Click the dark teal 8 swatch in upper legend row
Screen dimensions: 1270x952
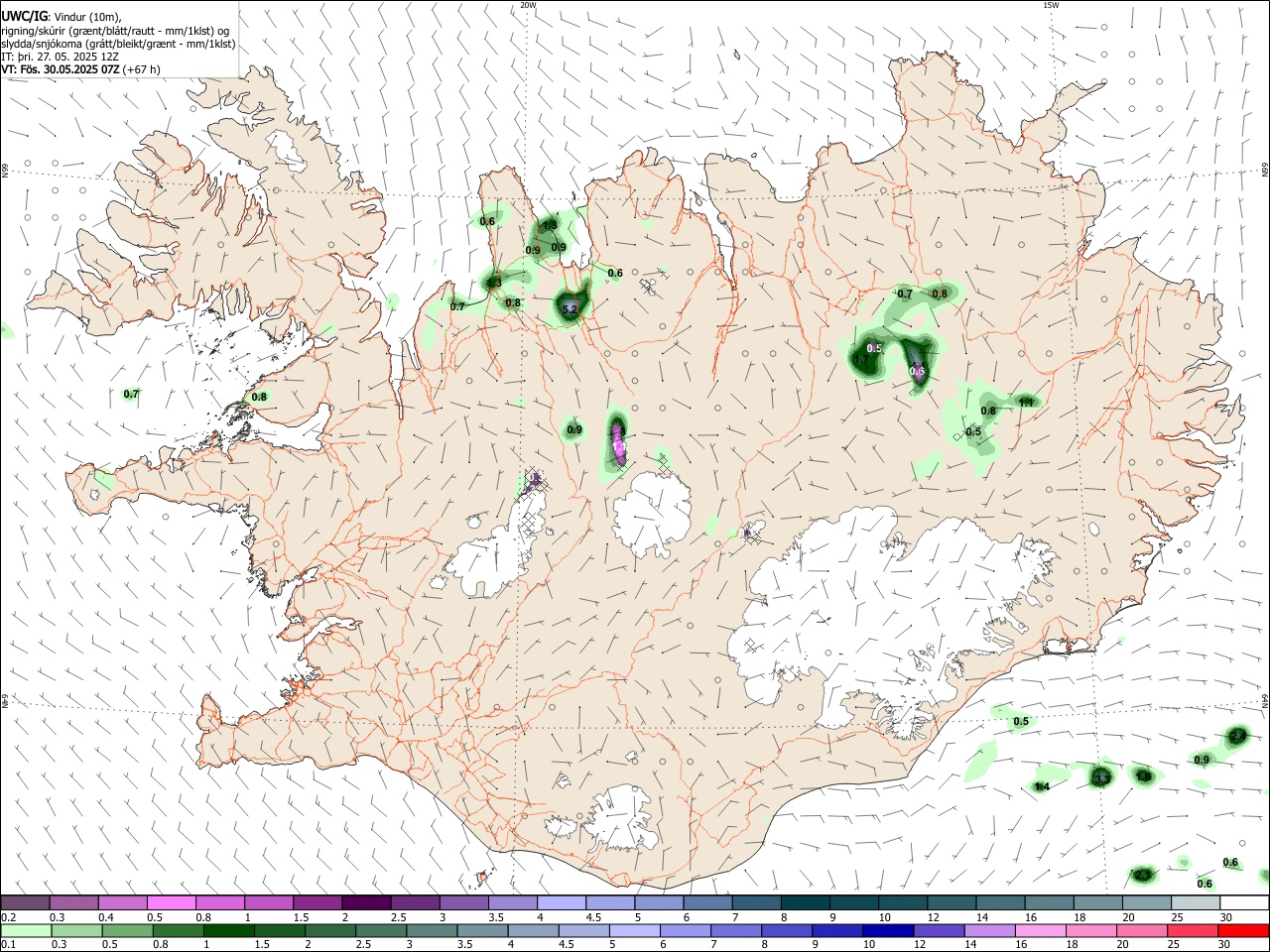click(x=804, y=903)
